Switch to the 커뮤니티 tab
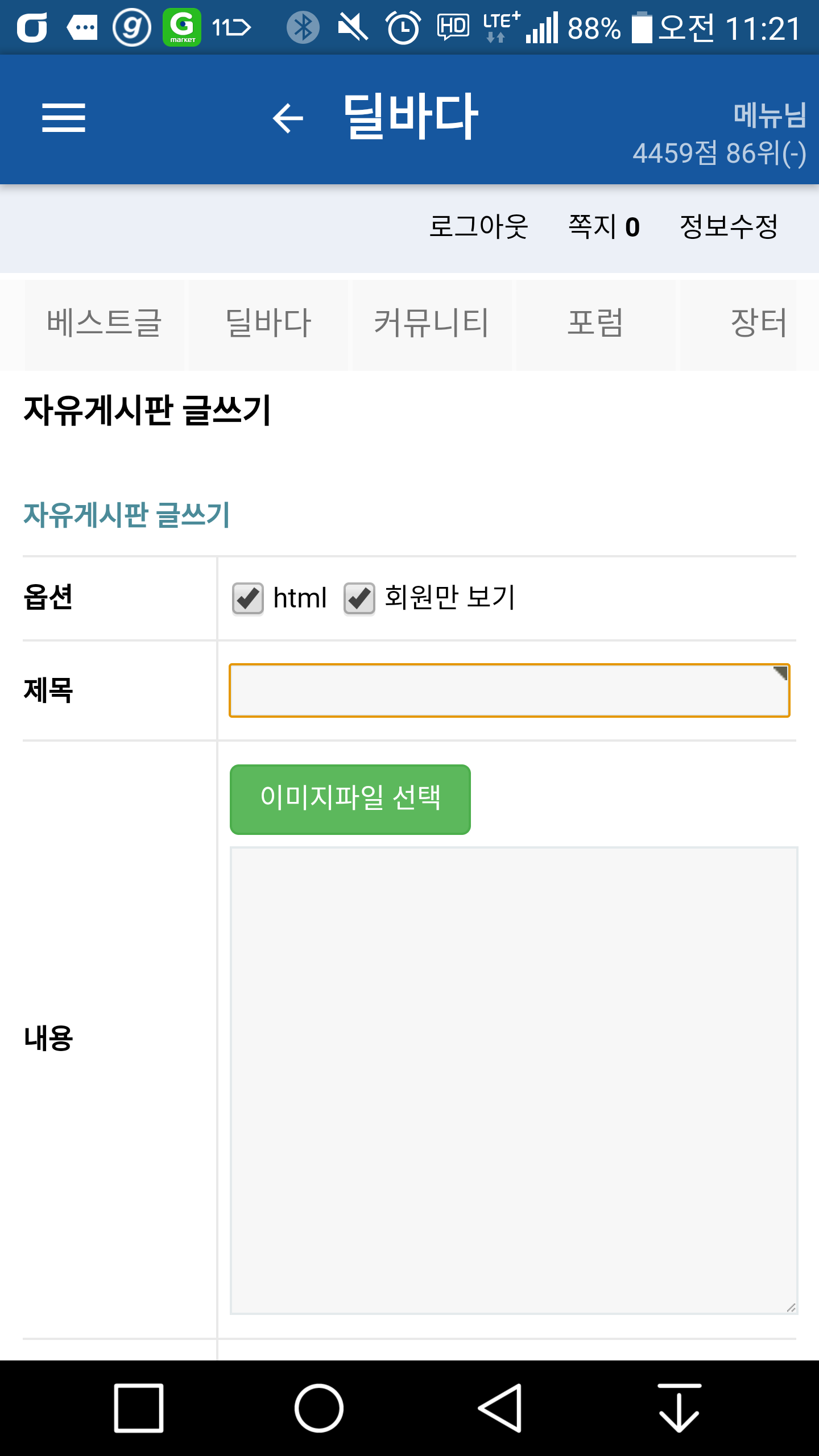 pyautogui.click(x=431, y=324)
